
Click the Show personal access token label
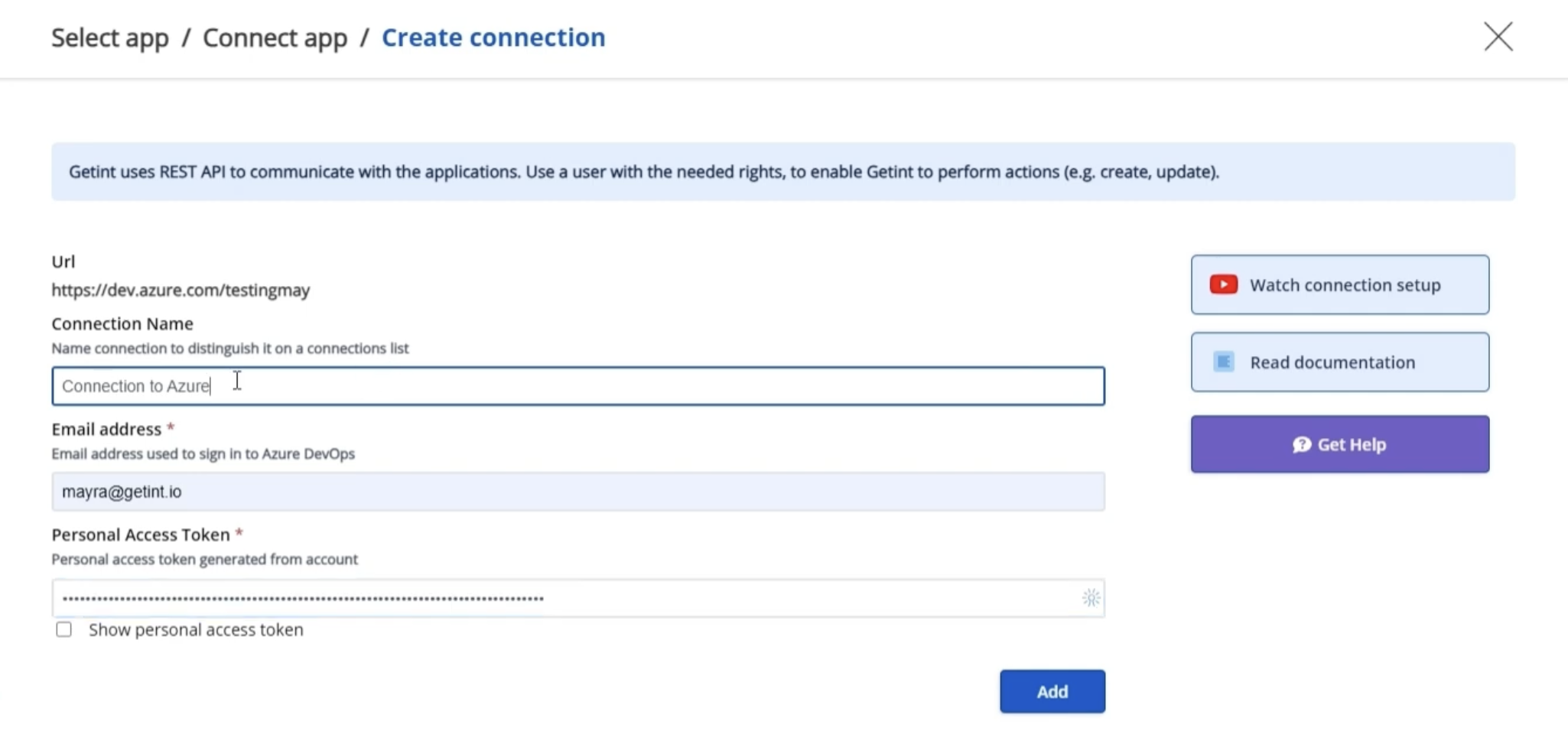196,629
